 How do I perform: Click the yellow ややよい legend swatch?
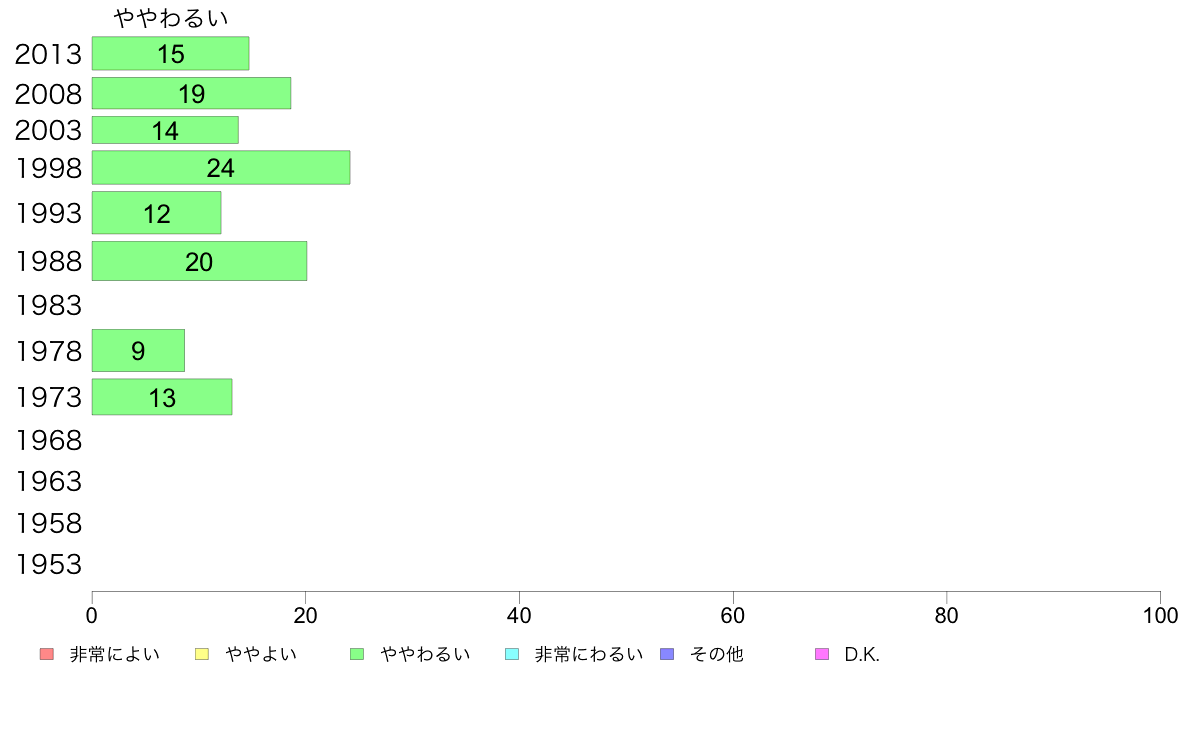202,654
